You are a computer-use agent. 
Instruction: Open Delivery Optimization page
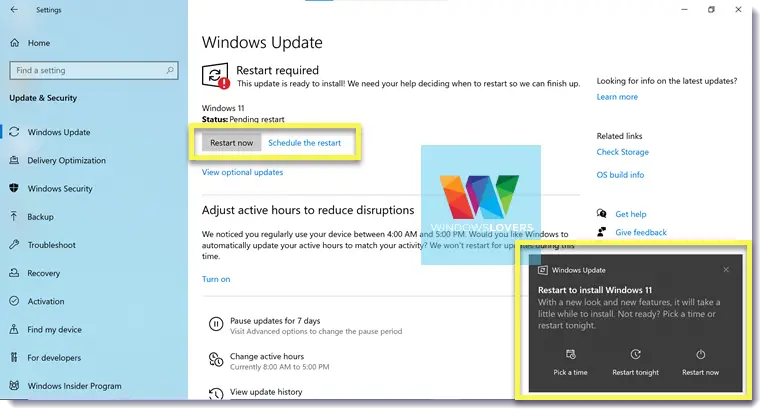(x=67, y=161)
